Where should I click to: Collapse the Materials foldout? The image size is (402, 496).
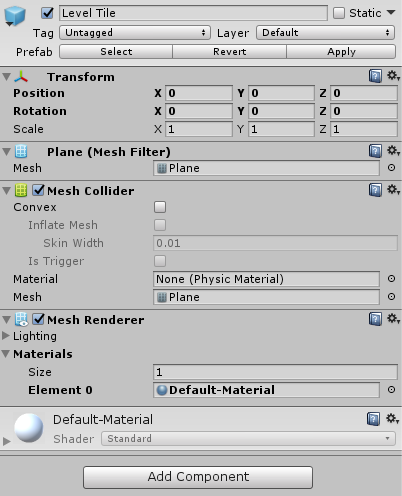[x=6, y=354]
